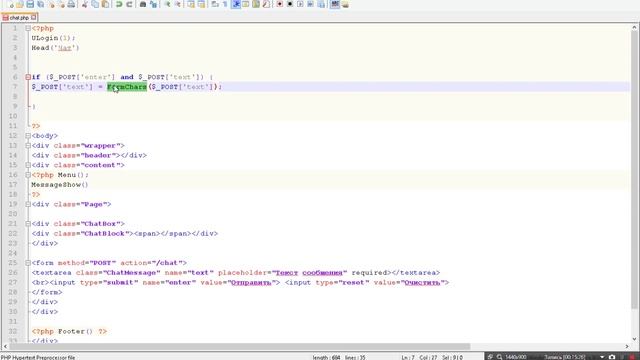Open Find dialog via binoculars icon
640x360 pixels.
[x=143, y=4]
